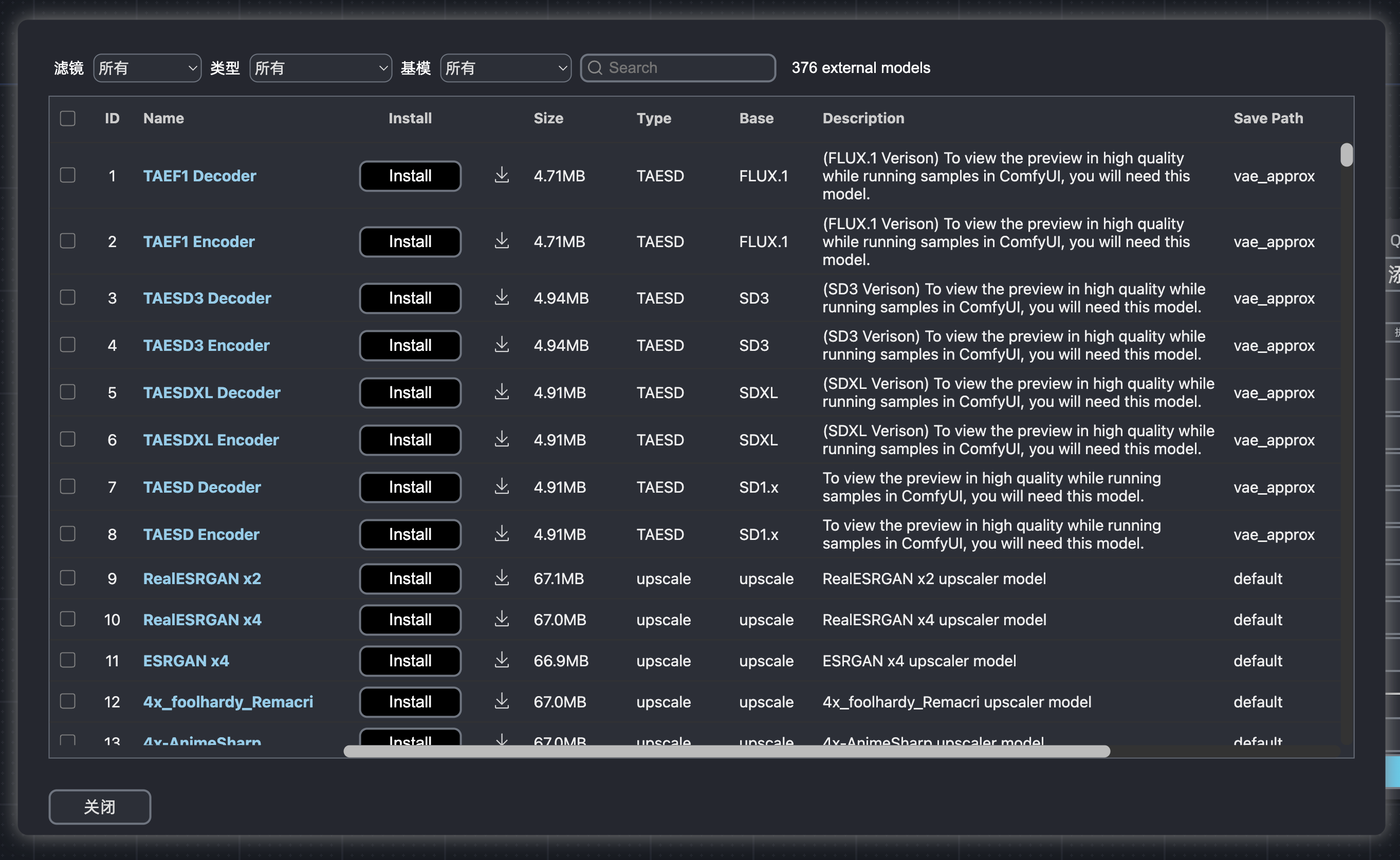Click download icon for TAESDXL Encoder

[x=501, y=439]
